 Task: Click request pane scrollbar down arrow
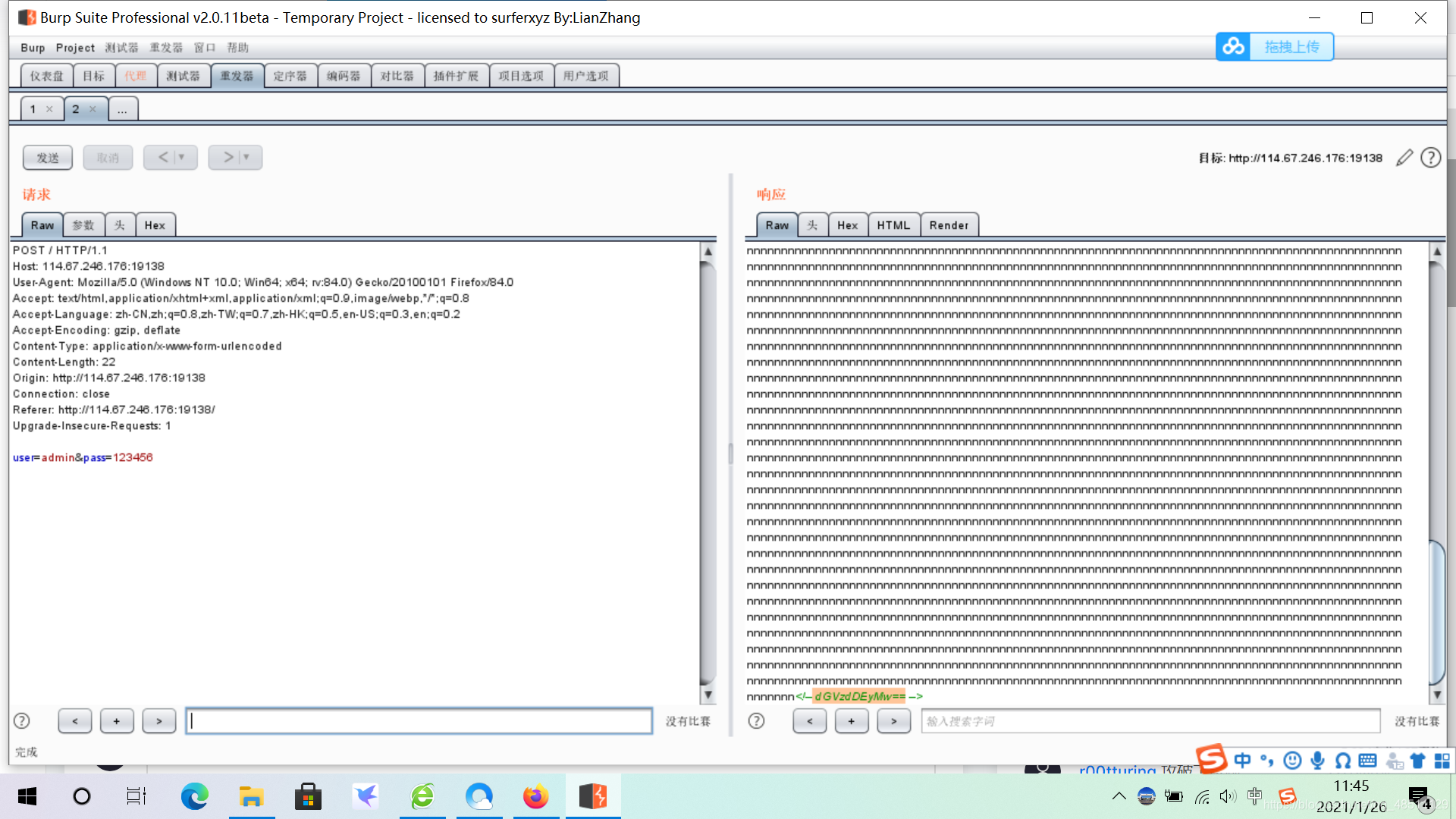(x=708, y=695)
